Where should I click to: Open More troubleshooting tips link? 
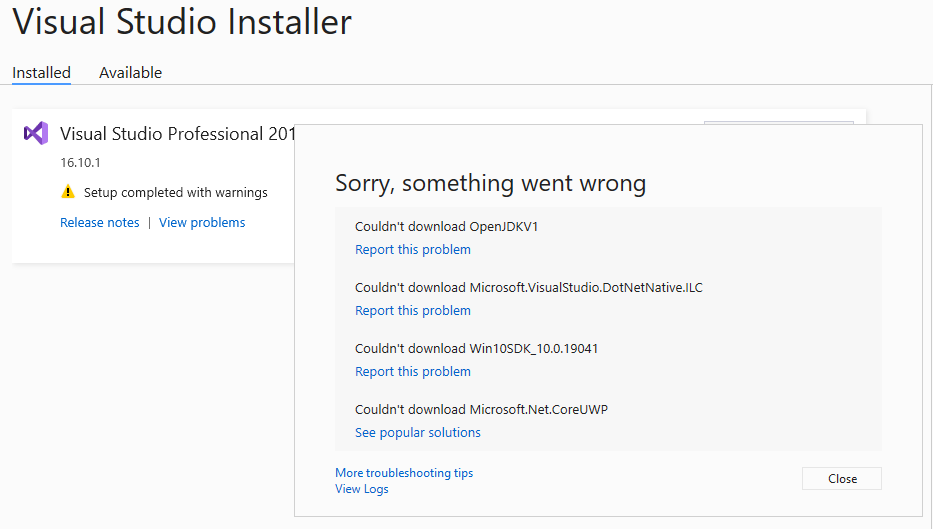click(x=404, y=472)
